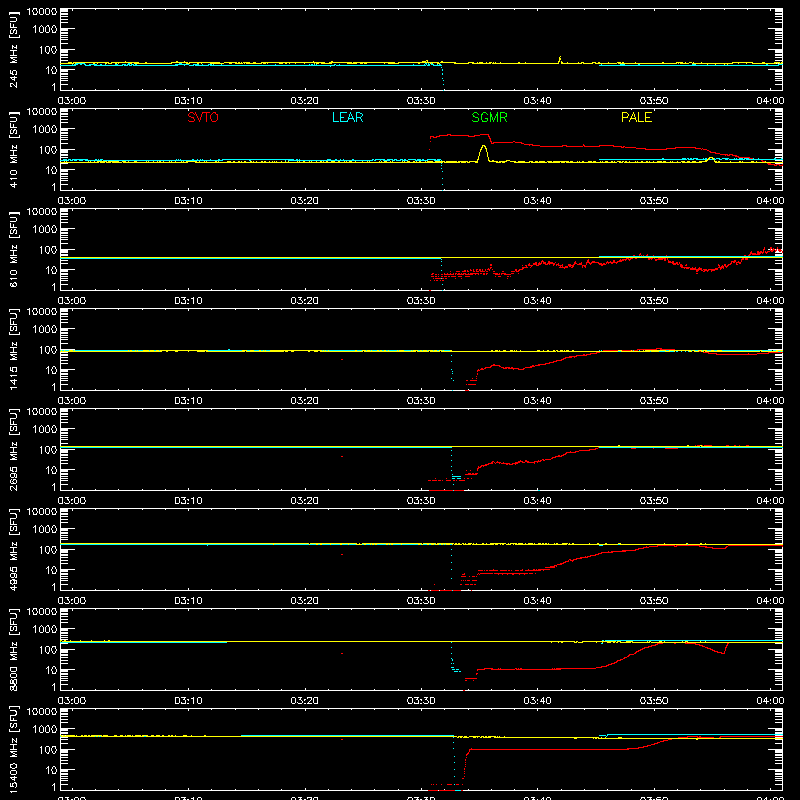Click the 03:30 tick label below the 245 MHz plot

tap(421, 101)
